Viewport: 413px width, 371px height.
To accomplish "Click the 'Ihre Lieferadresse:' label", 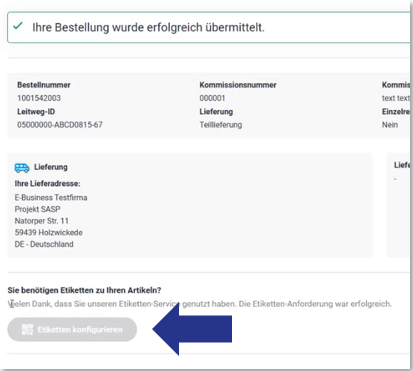I will (x=47, y=184).
